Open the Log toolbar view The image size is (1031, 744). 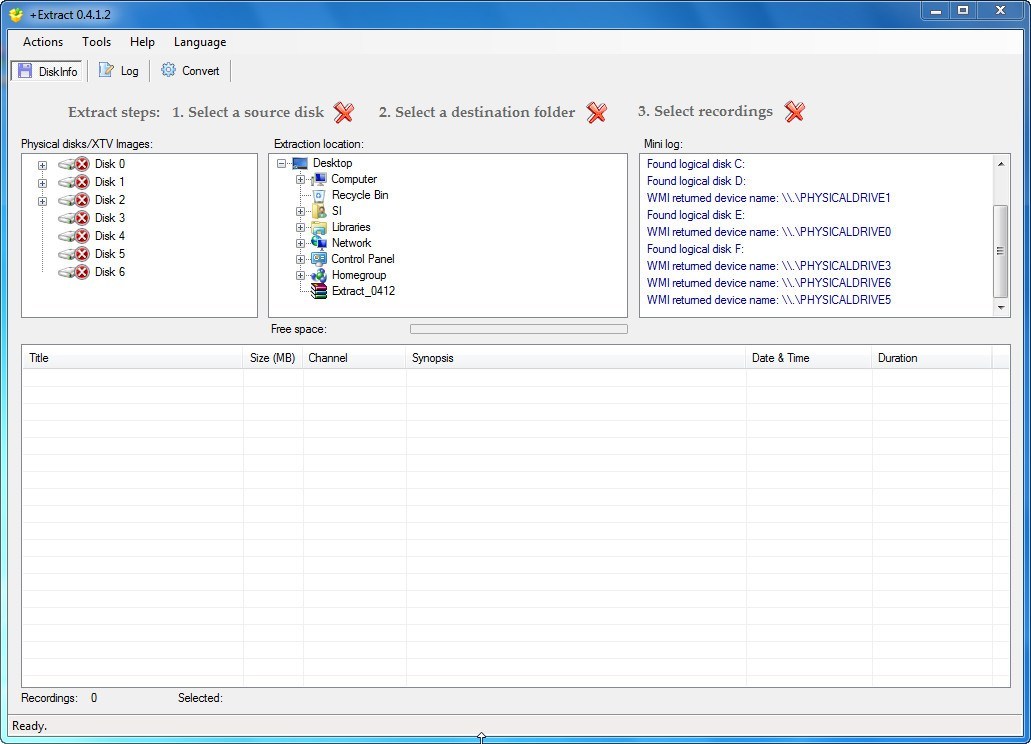[x=118, y=71]
